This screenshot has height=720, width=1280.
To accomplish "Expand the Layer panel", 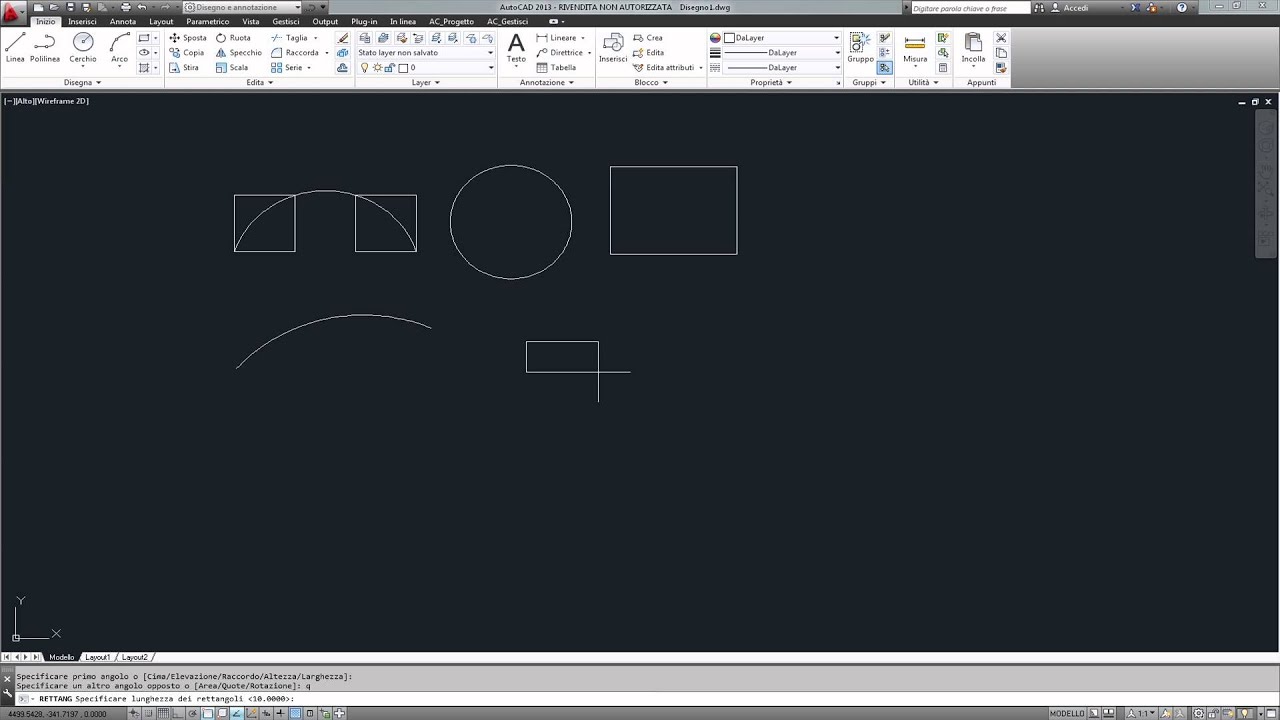I will (425, 83).
